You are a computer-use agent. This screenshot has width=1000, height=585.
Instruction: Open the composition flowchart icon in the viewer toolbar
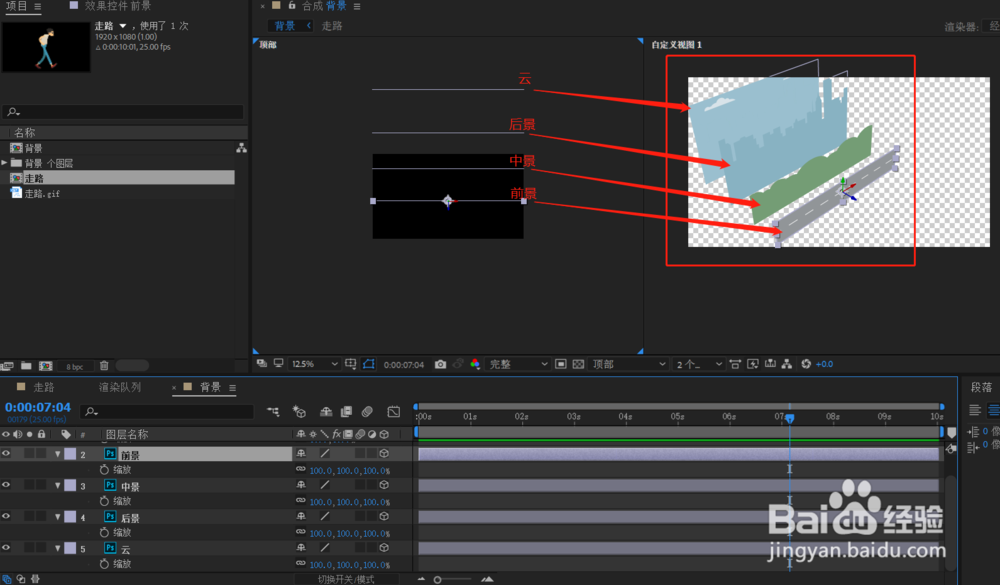pos(787,364)
